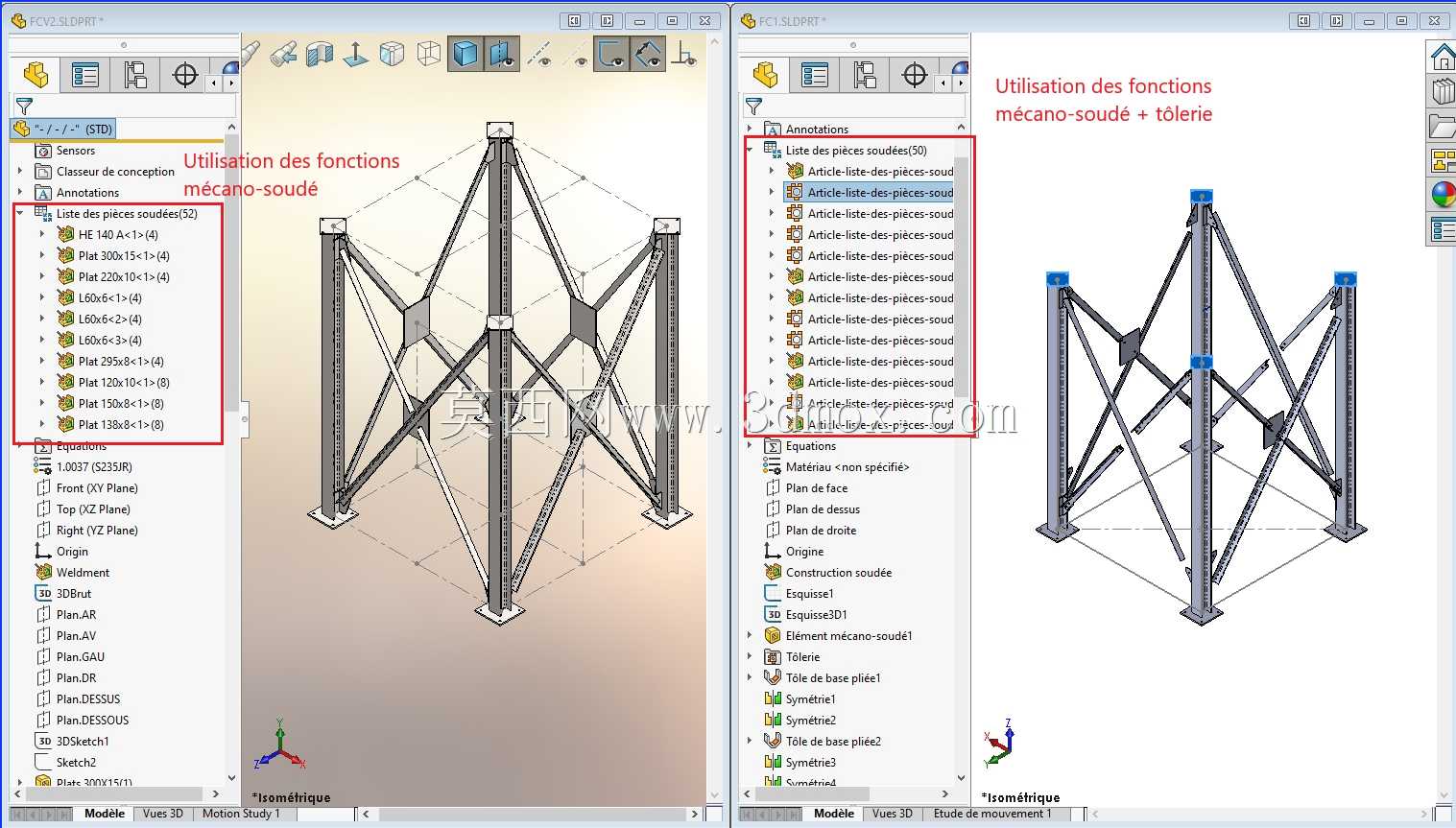Select Matériau <non spécifié> item
1456x828 pixels.
836,466
